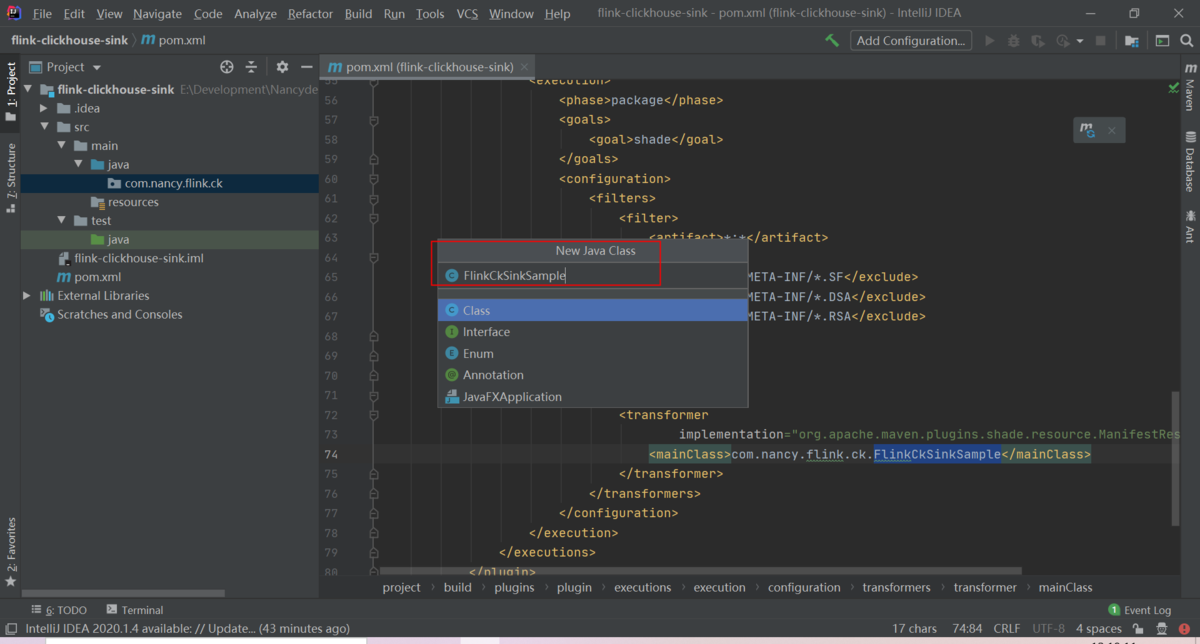Dismiss the Maven changes popup with X
The width and height of the screenshot is (1200, 644).
[x=1111, y=131]
